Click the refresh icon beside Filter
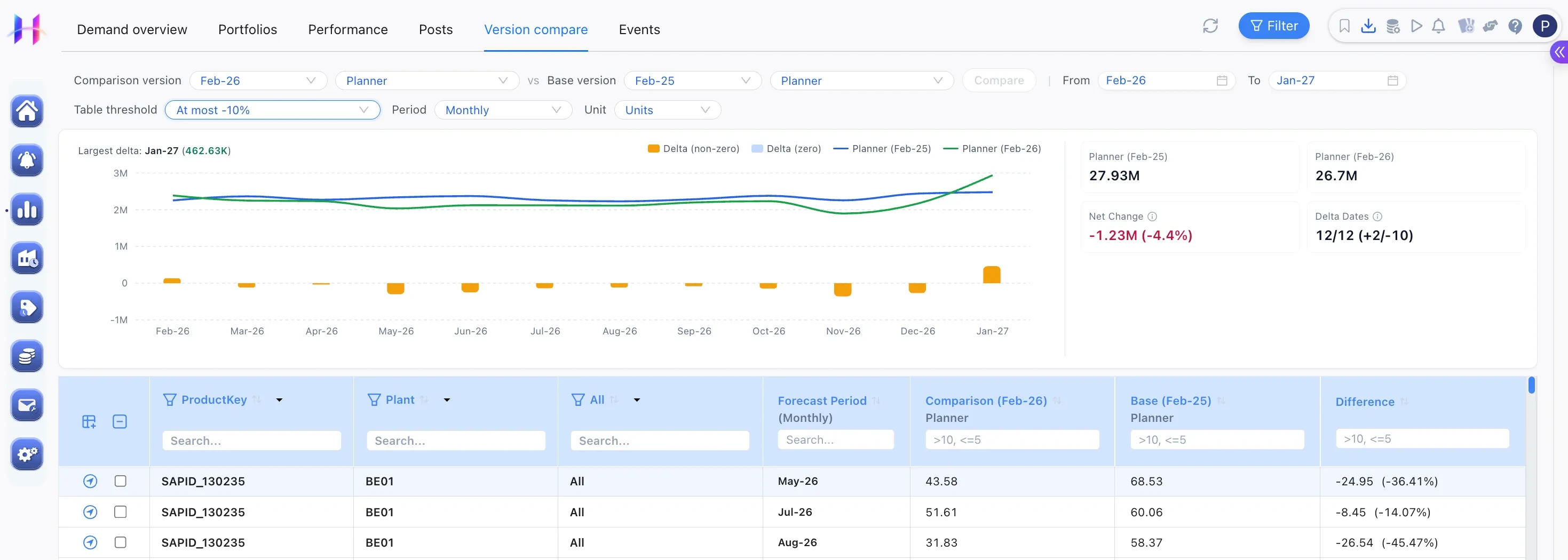 coord(1210,26)
